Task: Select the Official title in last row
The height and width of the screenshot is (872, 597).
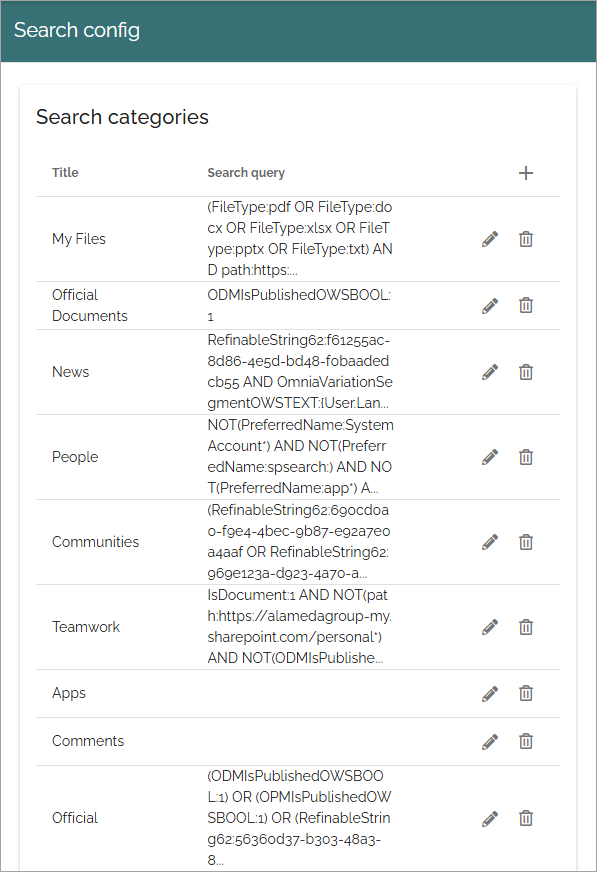Action: [x=75, y=819]
